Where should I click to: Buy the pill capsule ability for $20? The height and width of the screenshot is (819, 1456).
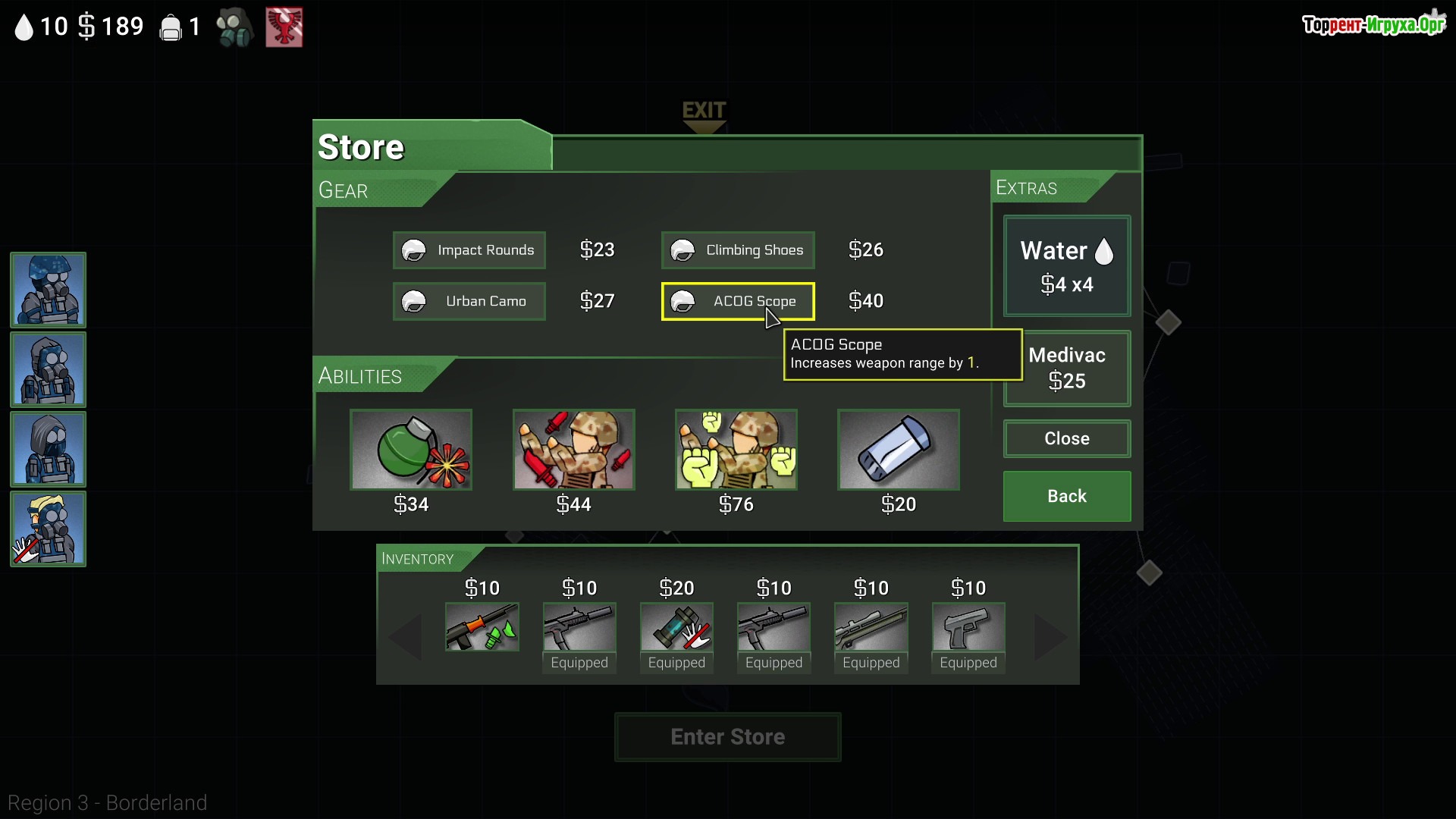coord(899,450)
